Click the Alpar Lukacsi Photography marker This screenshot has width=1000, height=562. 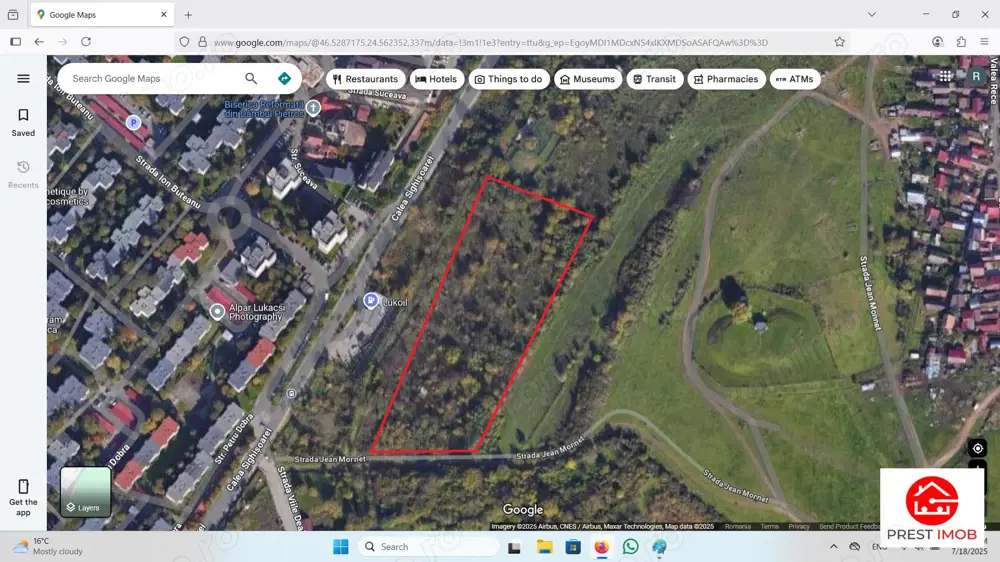point(217,311)
